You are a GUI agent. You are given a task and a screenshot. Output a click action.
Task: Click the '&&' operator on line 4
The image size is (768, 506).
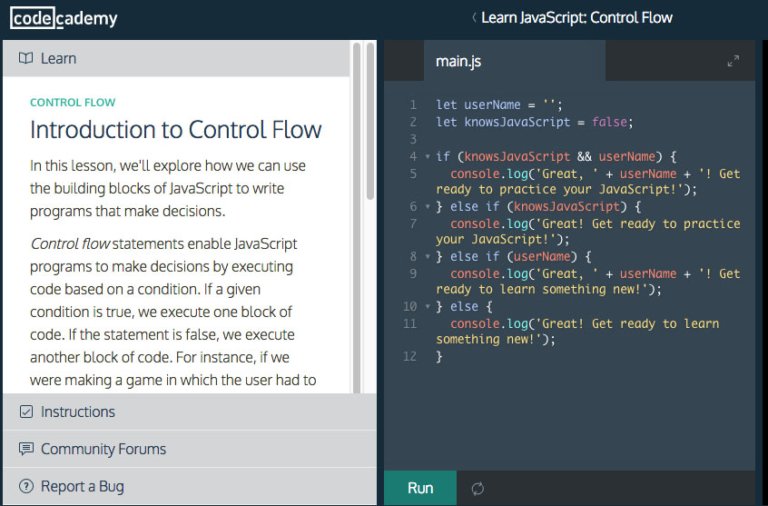coord(584,157)
